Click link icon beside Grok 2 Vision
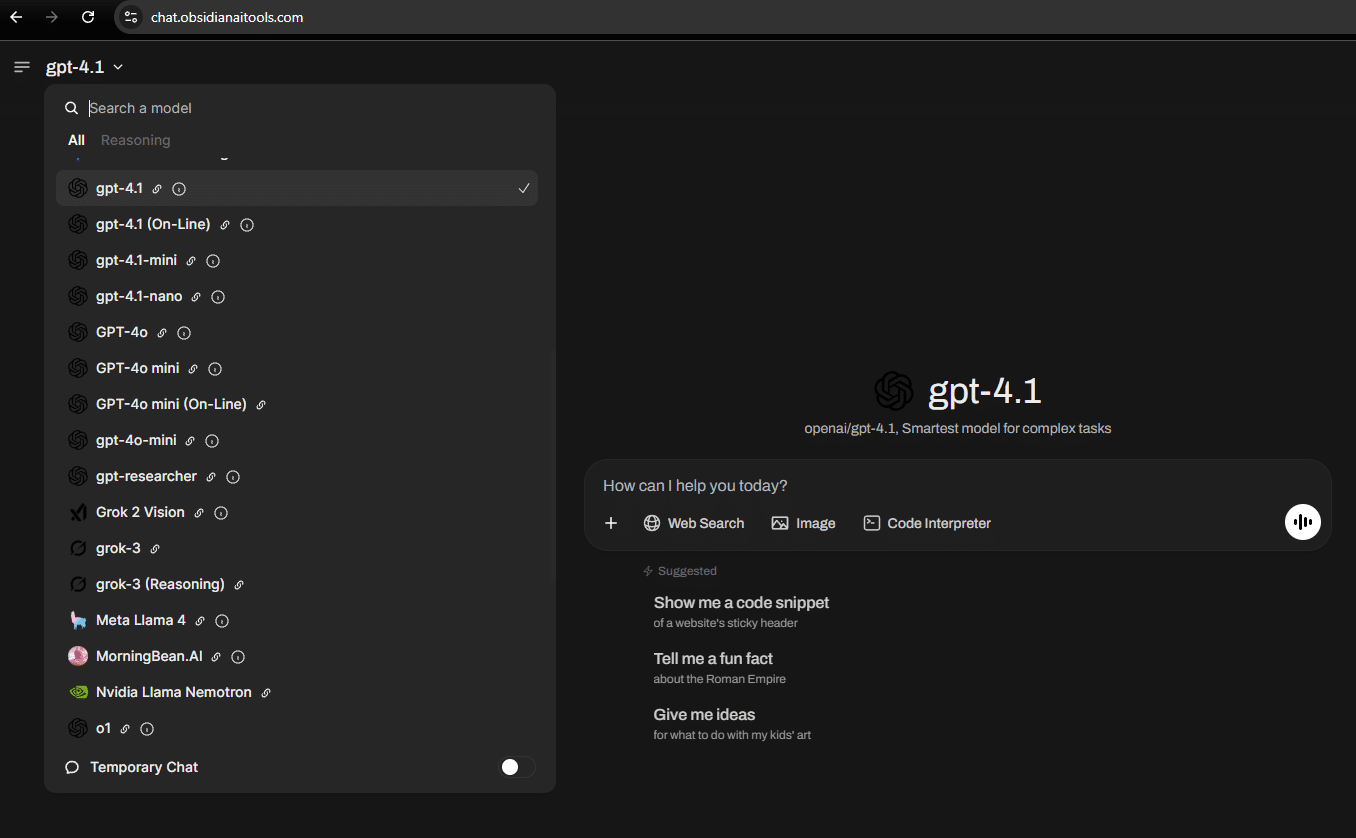 [x=199, y=513]
